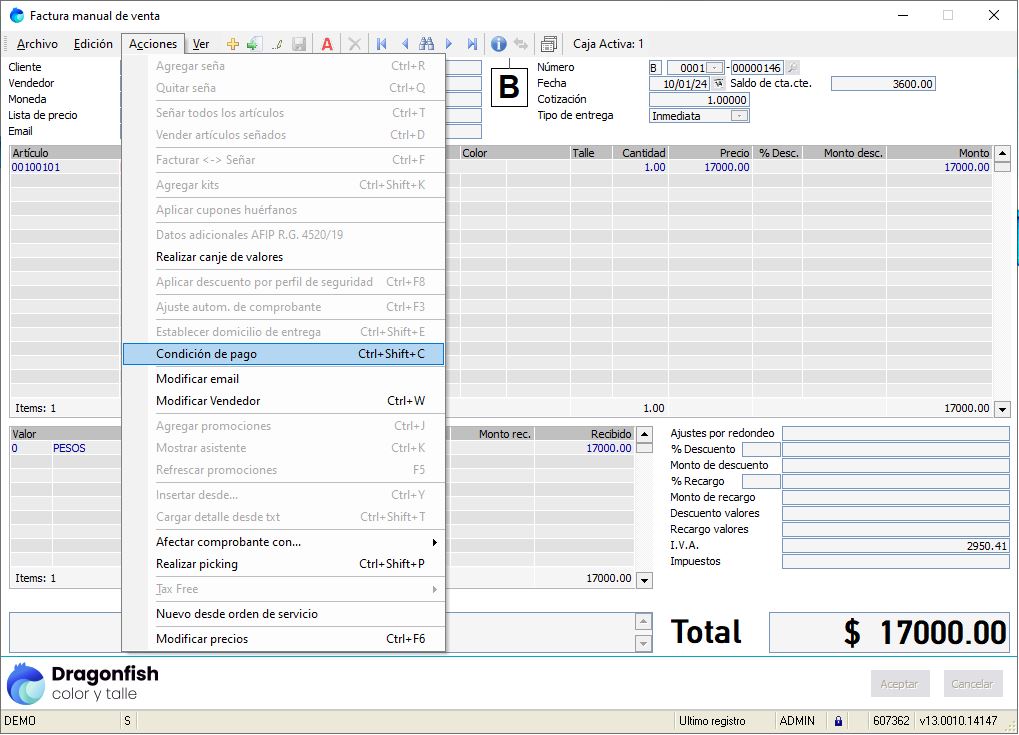
Task: Click the stacked windows toolbar icon
Action: point(549,44)
